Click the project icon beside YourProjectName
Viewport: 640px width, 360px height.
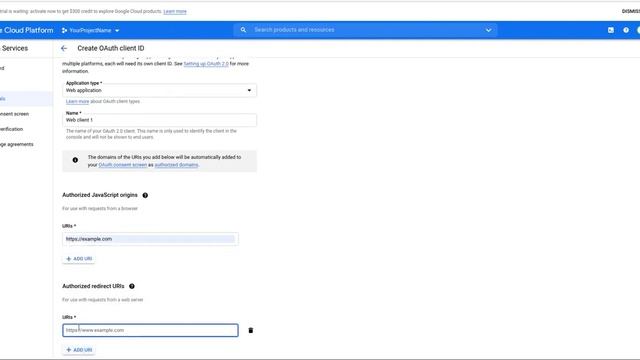[64, 30]
